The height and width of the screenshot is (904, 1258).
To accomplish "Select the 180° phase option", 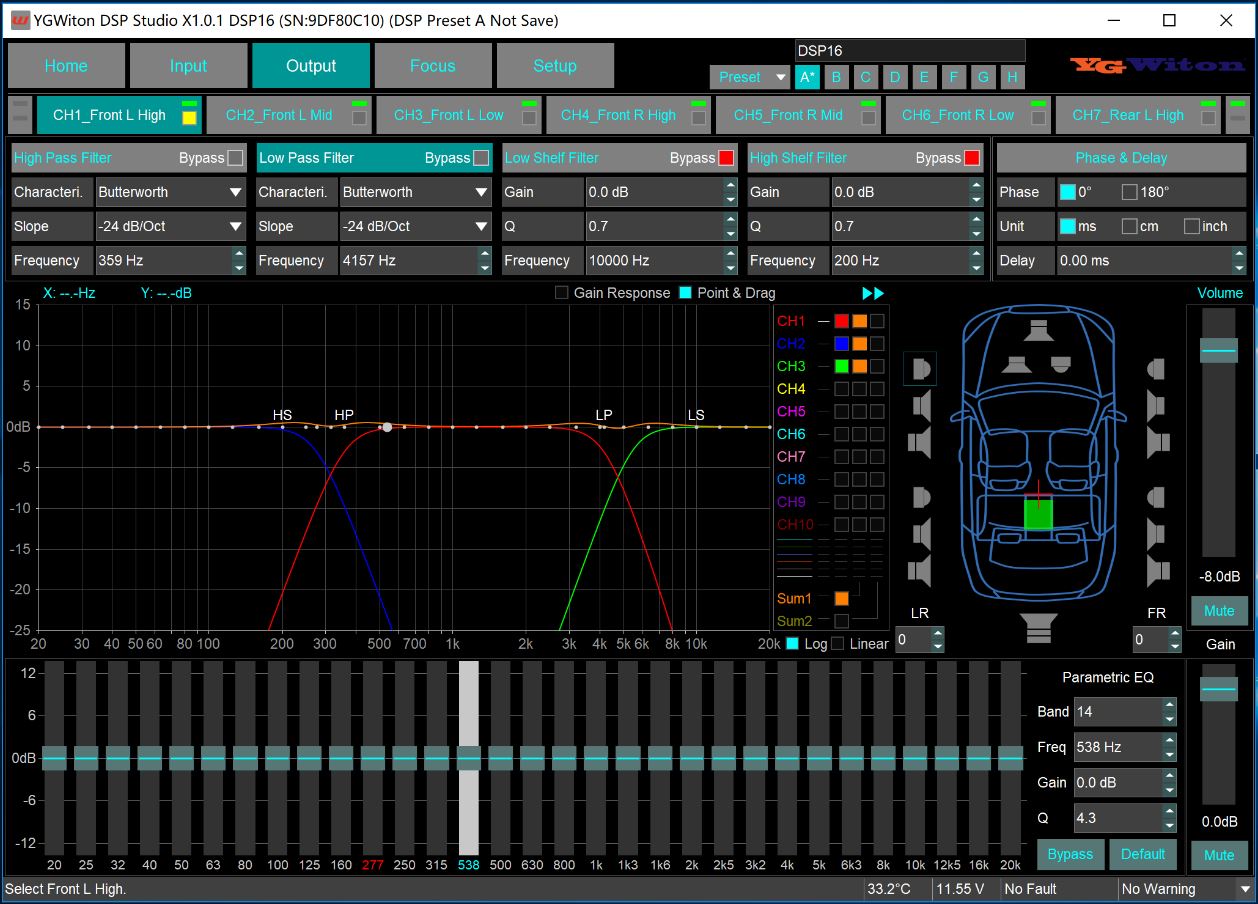I will tap(1129, 192).
